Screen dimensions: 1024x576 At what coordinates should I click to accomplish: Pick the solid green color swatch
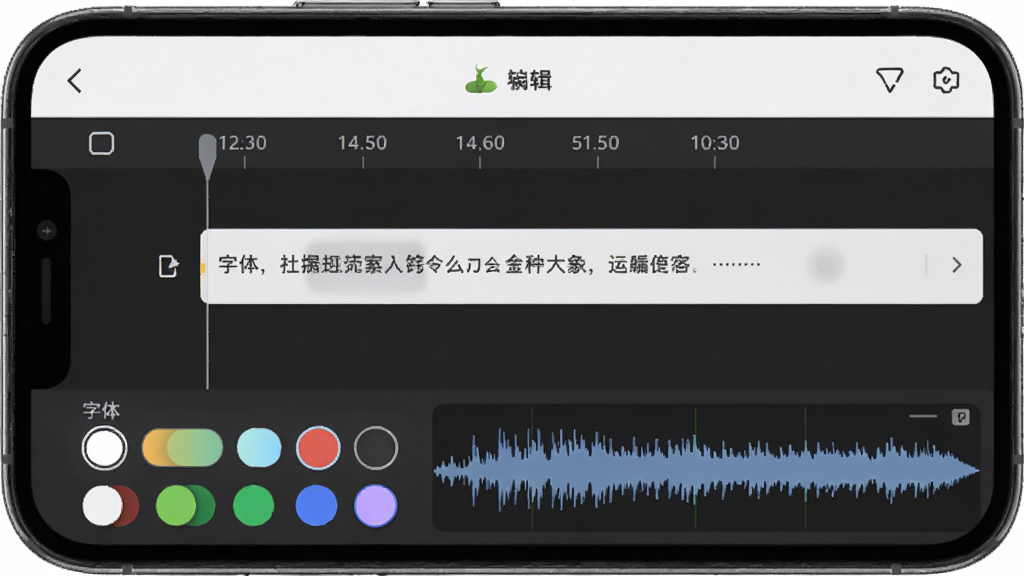[253, 505]
